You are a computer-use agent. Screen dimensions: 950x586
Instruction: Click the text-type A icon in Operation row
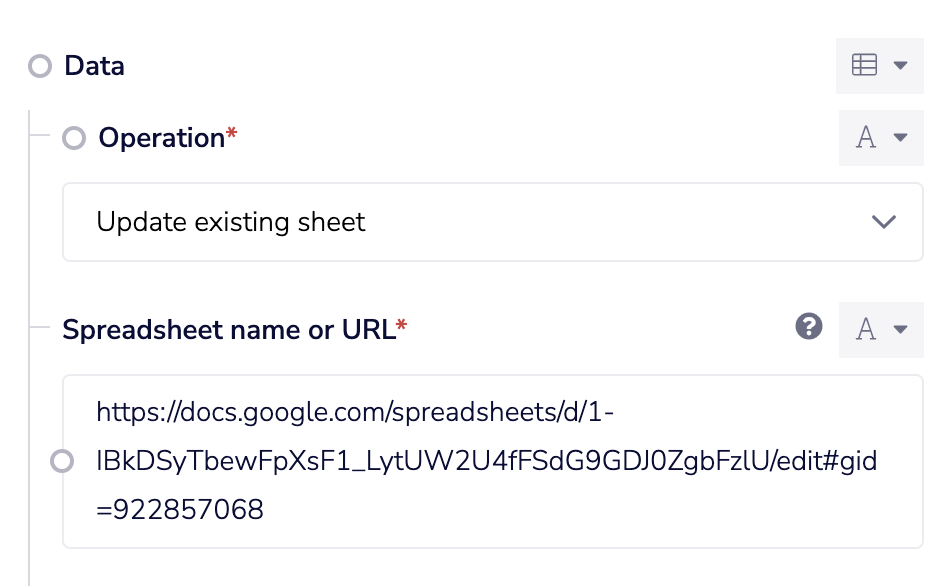pyautogui.click(x=866, y=138)
